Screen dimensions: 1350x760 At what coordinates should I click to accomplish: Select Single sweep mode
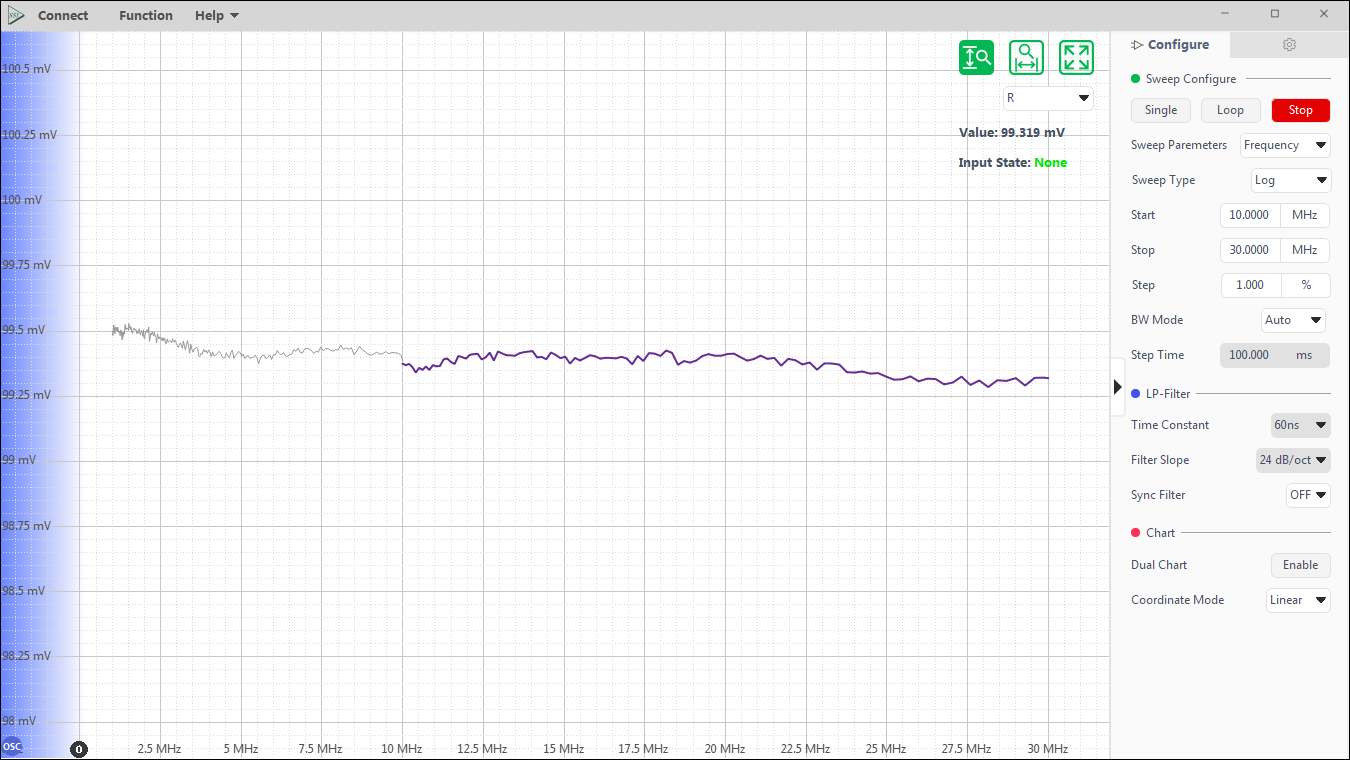click(x=1160, y=110)
